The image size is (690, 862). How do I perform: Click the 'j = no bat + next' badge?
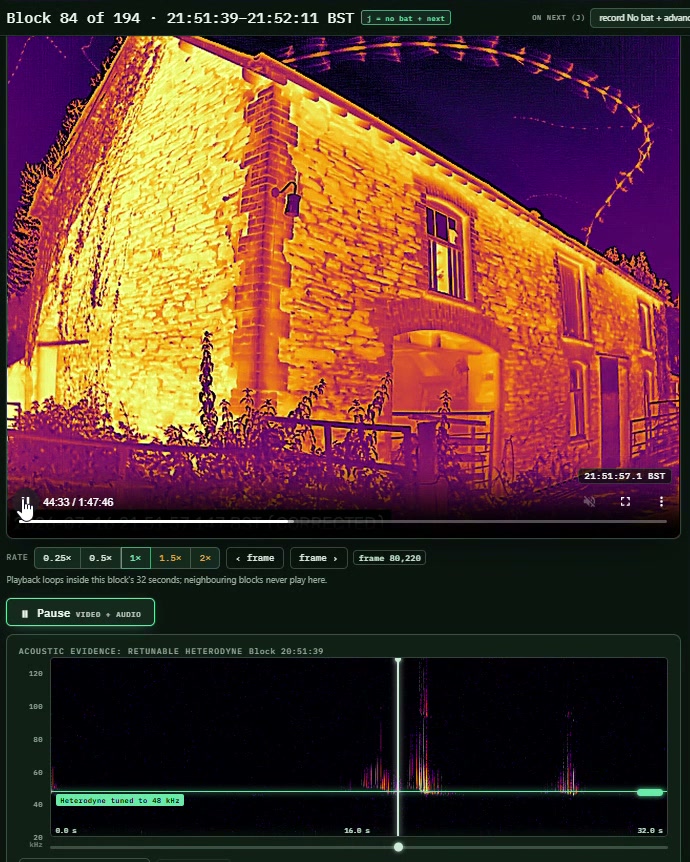(406, 18)
